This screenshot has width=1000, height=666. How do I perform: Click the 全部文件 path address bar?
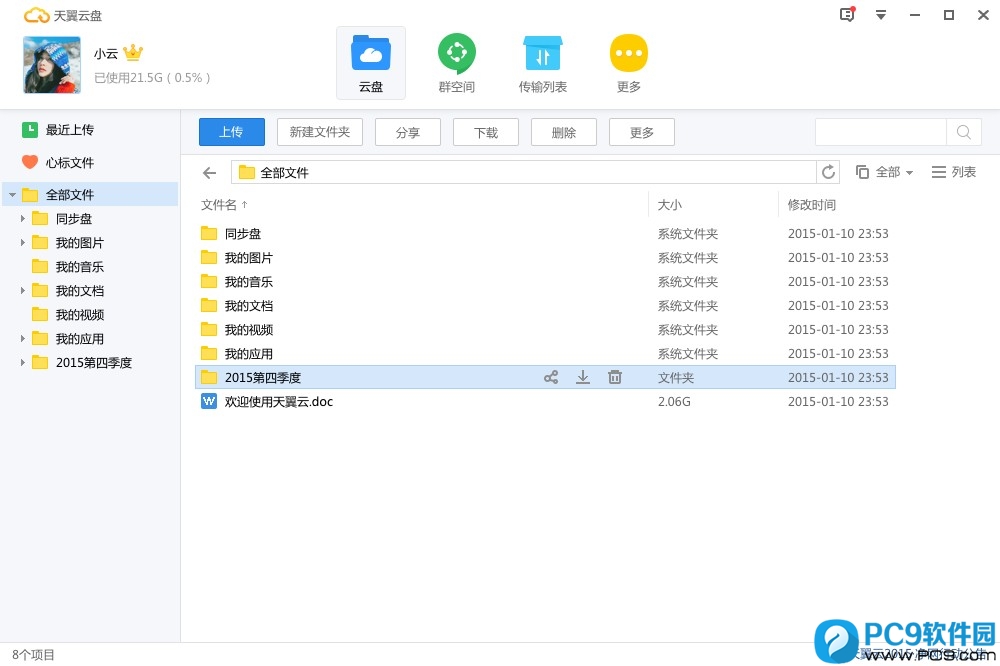(x=523, y=172)
